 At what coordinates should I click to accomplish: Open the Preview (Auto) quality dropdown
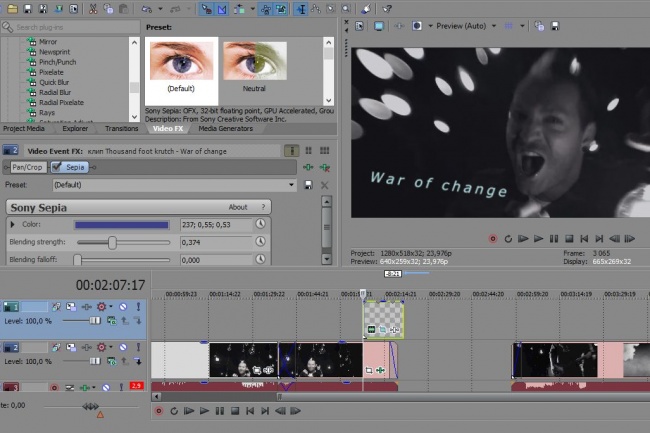pos(494,26)
